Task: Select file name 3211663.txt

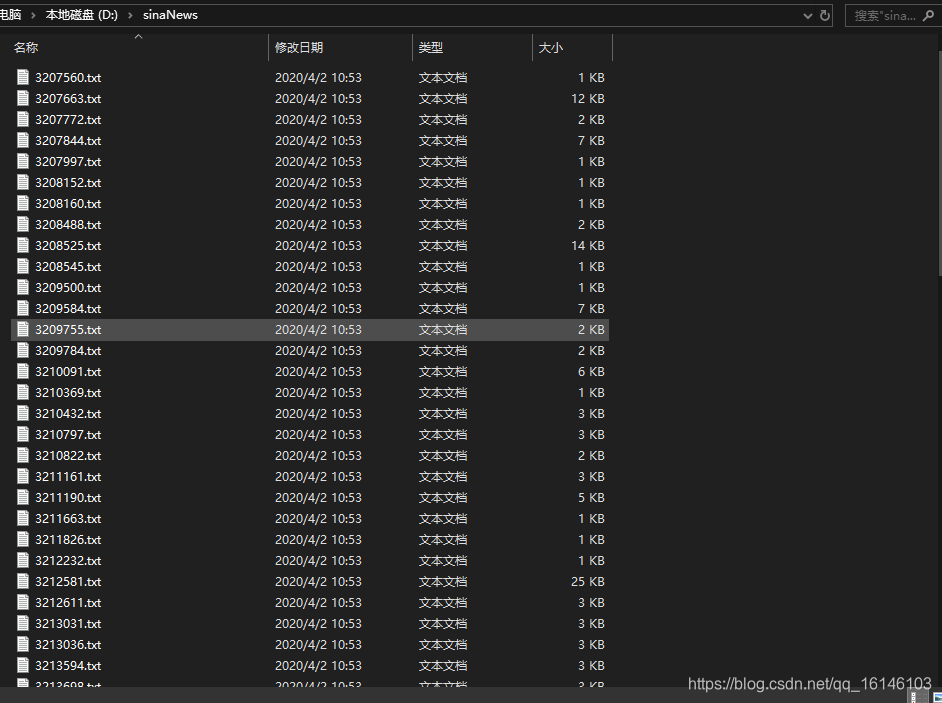Action: (x=68, y=519)
